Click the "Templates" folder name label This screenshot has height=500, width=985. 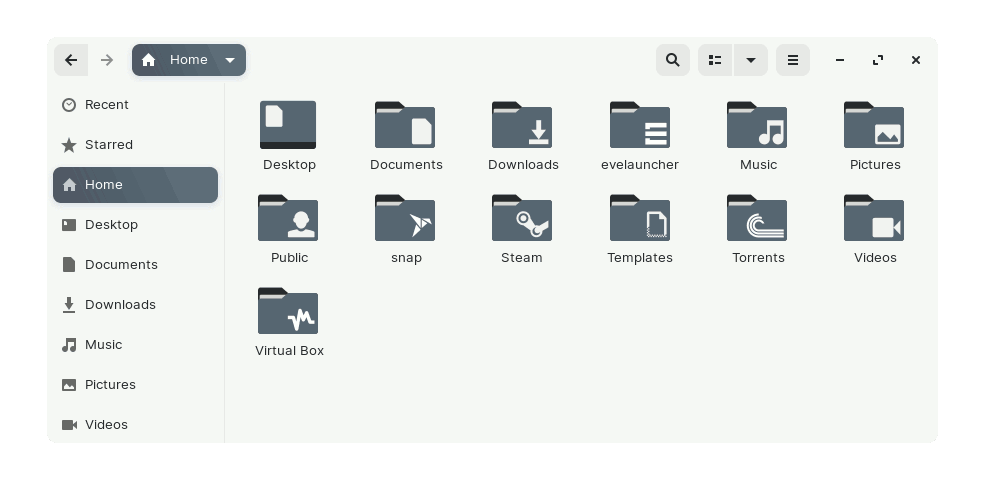coord(639,258)
